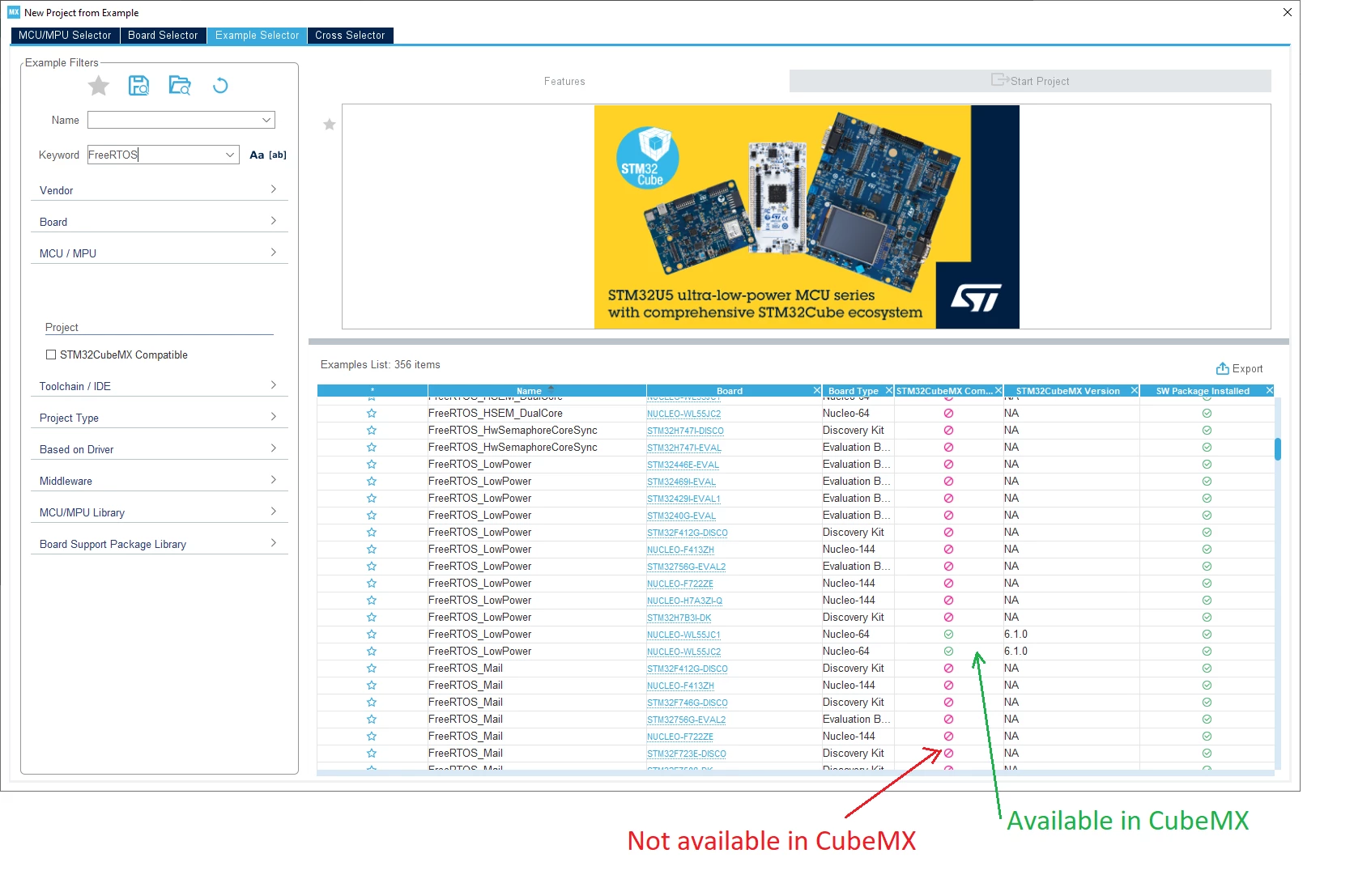This screenshot has height=896, width=1371.
Task: Enable the STM32CubeMX Compatible checkbox
Action: pyautogui.click(x=51, y=355)
